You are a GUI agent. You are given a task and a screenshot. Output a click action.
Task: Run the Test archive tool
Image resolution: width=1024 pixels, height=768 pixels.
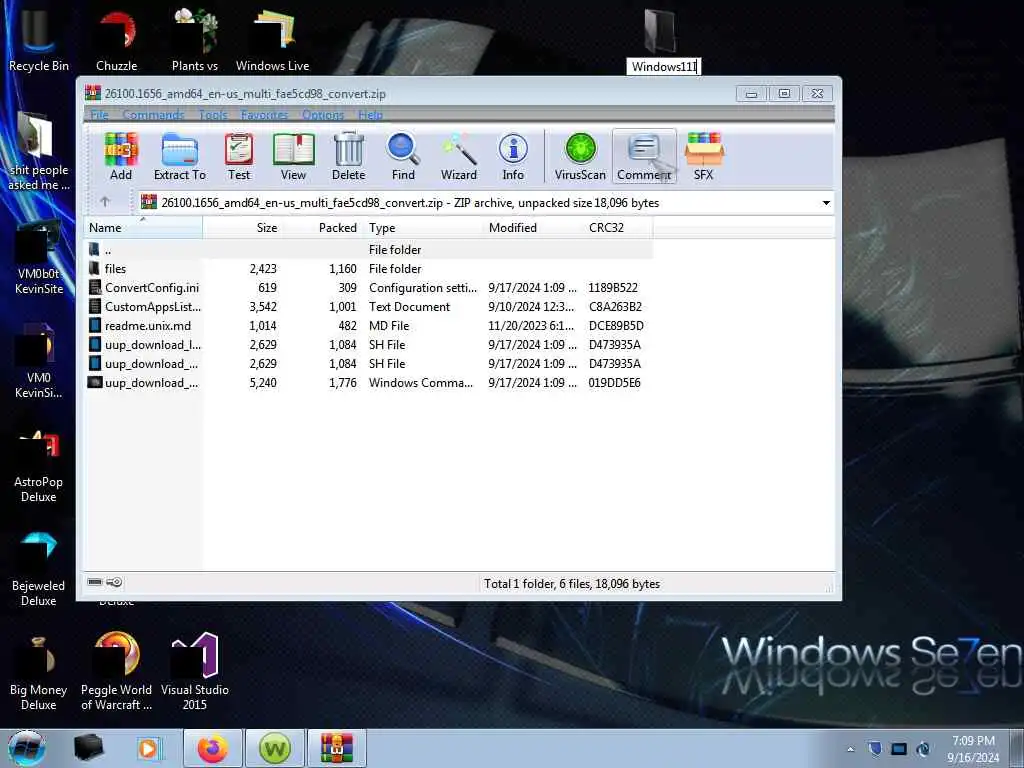pos(239,157)
